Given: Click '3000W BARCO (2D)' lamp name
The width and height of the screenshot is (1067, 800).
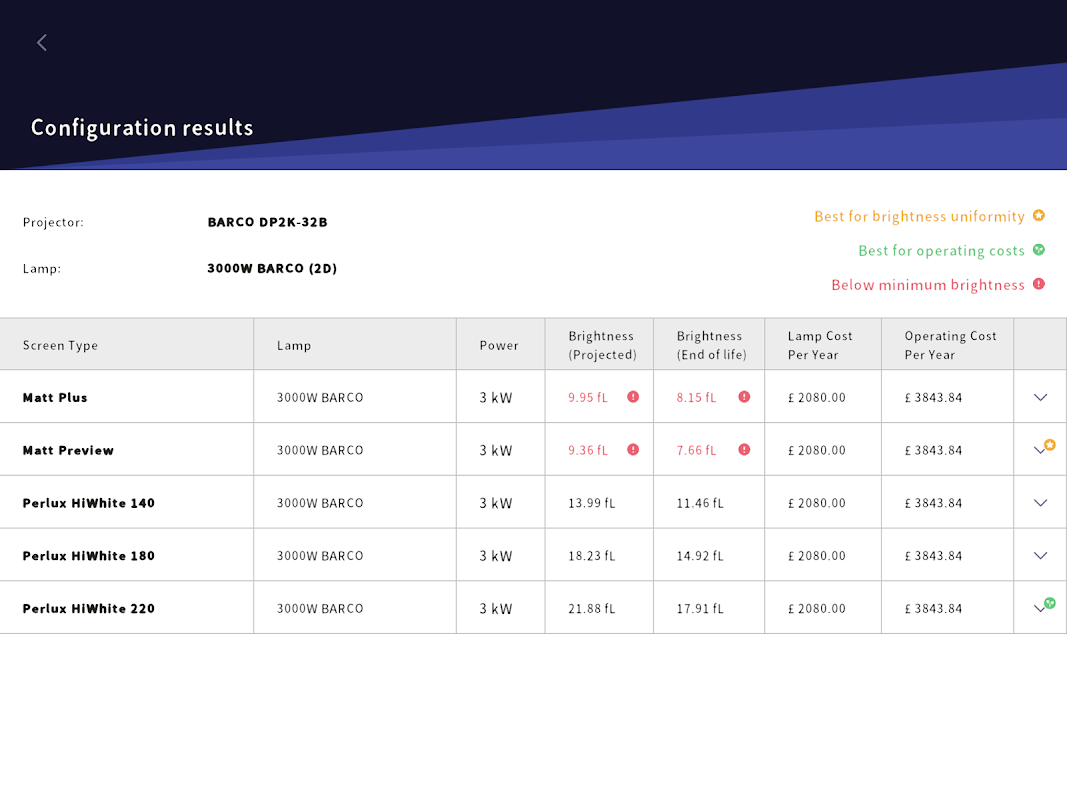Looking at the screenshot, I should (272, 269).
